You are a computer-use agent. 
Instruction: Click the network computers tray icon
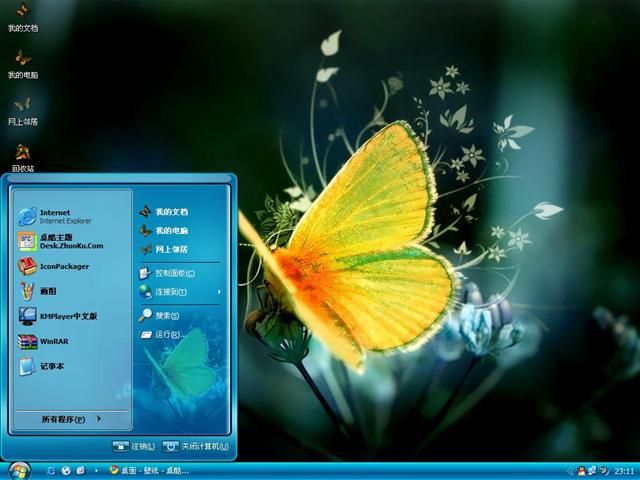[x=592, y=471]
